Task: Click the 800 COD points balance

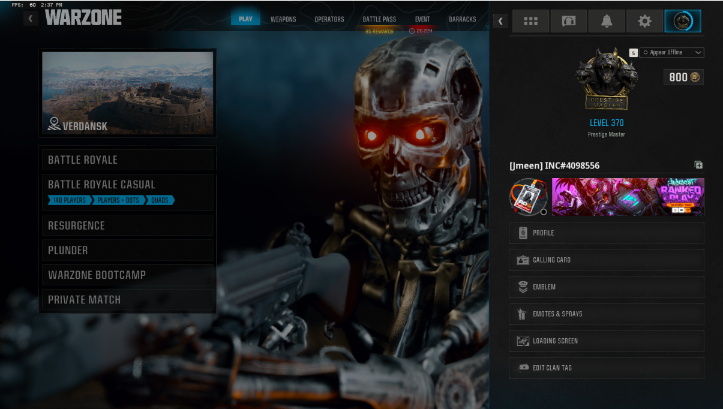Action: pyautogui.click(x=683, y=77)
